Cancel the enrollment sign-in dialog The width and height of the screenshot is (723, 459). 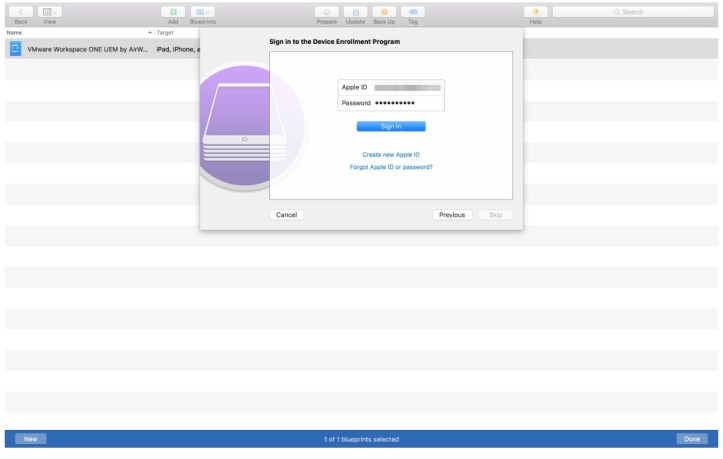click(286, 215)
